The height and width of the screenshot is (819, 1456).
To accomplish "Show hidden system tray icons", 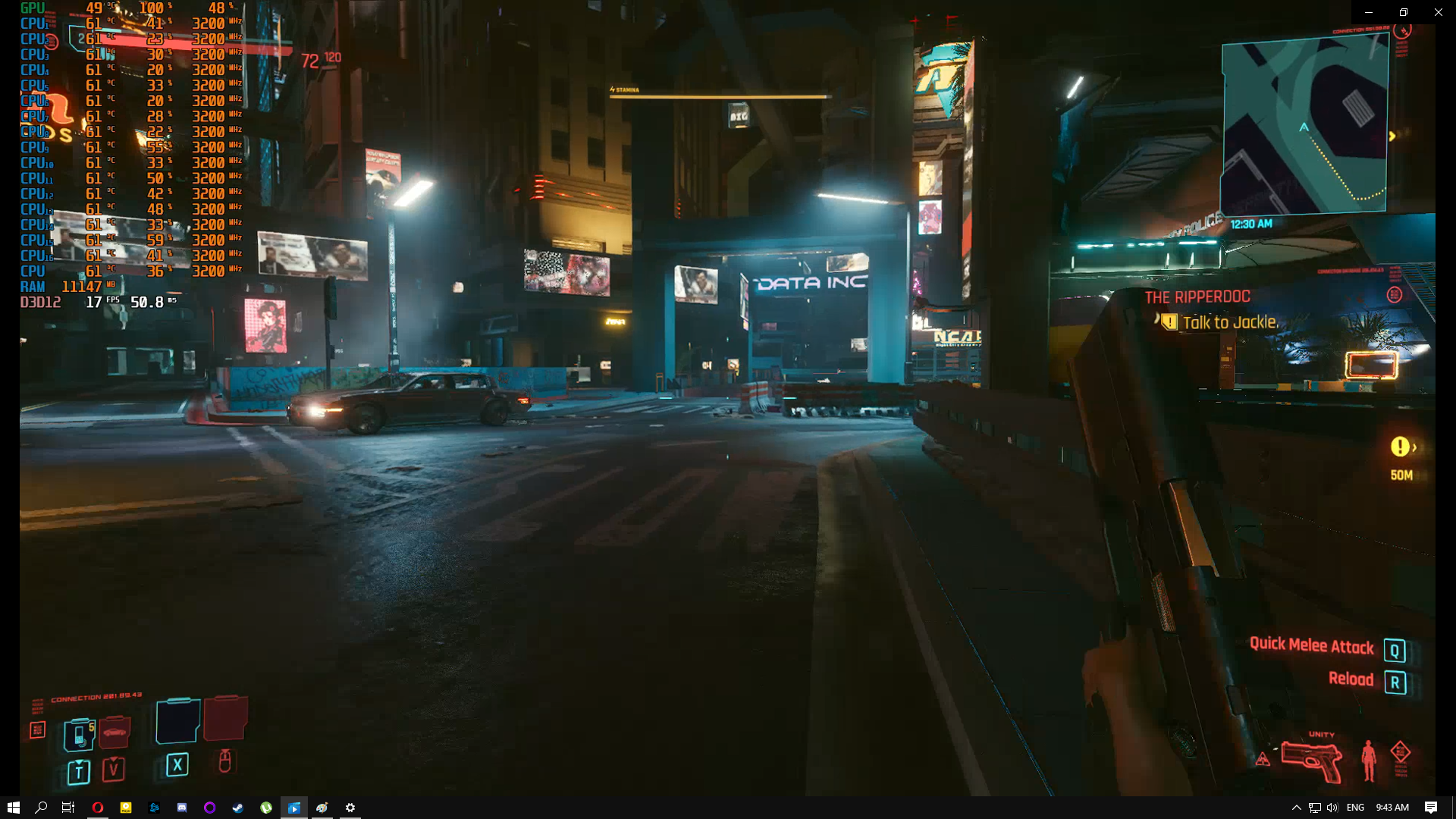I will (1296, 808).
